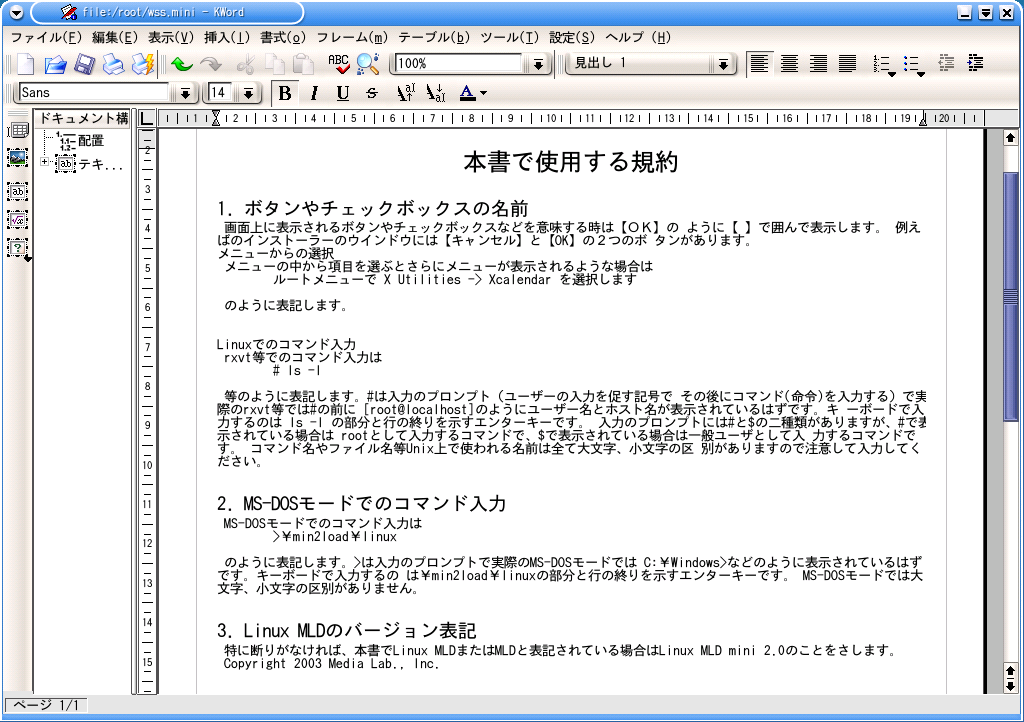Open the 挿入(I) menu
Image resolution: width=1024 pixels, height=722 pixels.
click(x=227, y=37)
